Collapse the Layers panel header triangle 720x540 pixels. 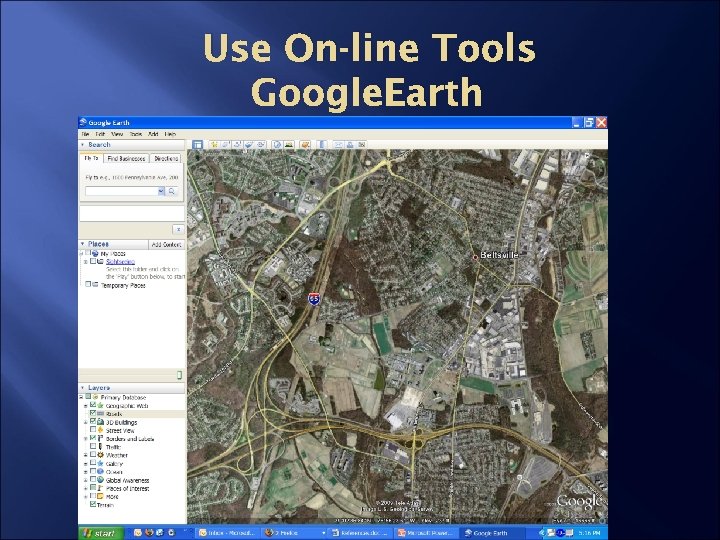[83, 388]
